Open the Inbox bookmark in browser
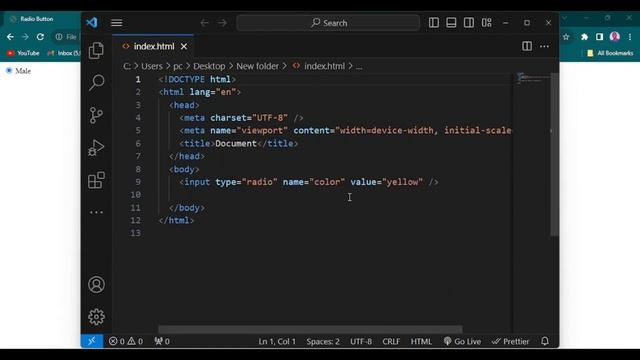Screen dimensions: 640x360 63,53
